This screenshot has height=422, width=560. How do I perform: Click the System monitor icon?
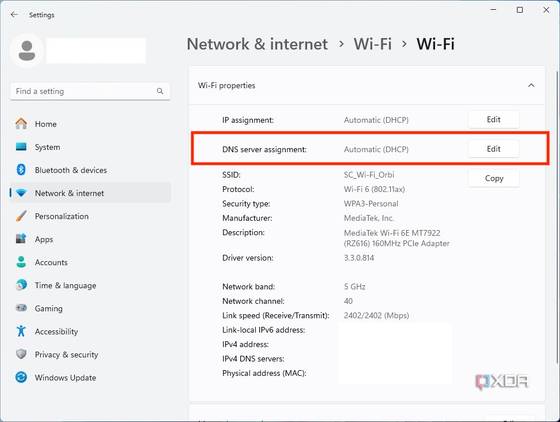click(21, 147)
